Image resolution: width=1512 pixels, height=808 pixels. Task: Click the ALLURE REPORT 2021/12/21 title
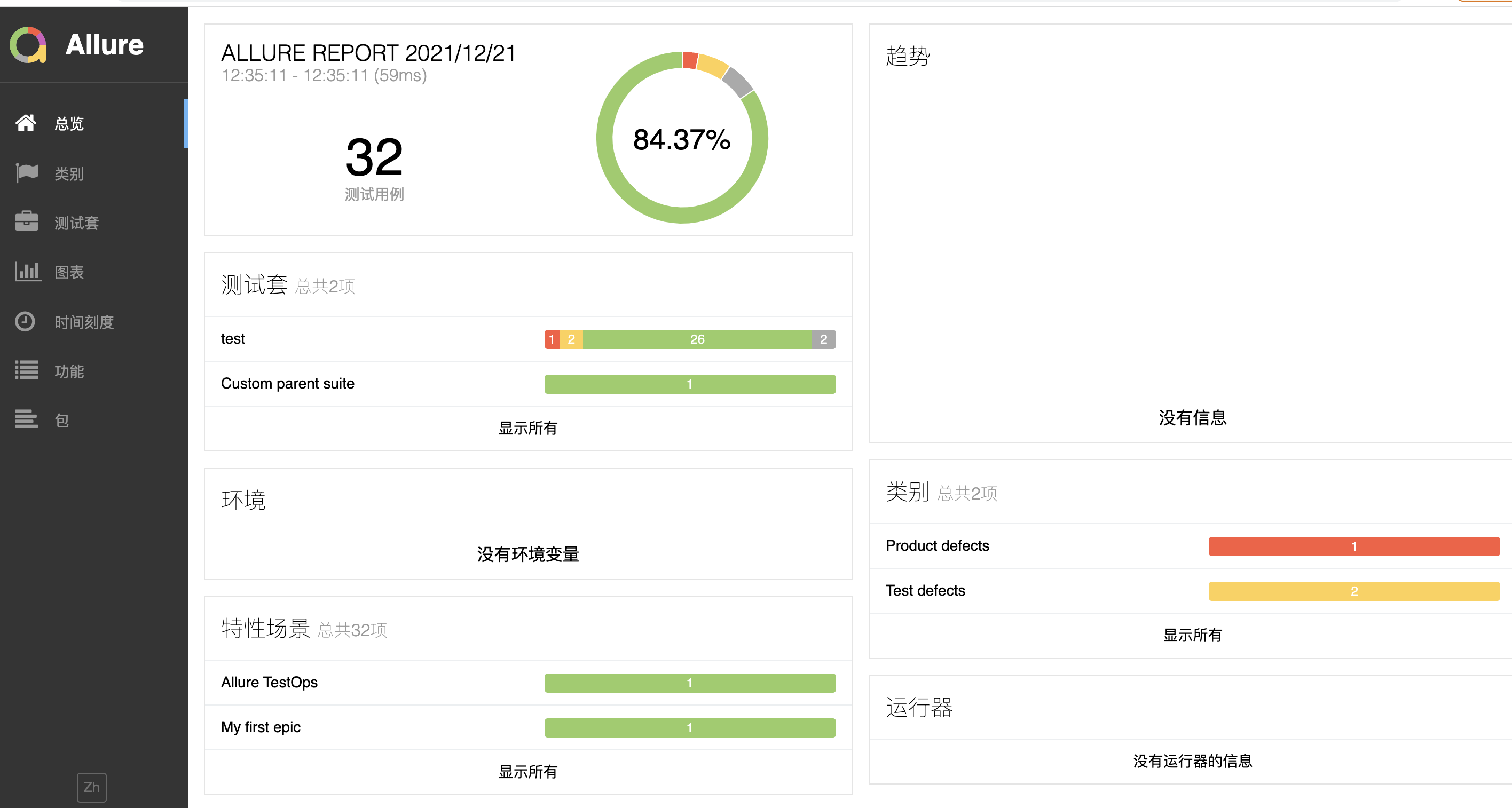tap(368, 53)
